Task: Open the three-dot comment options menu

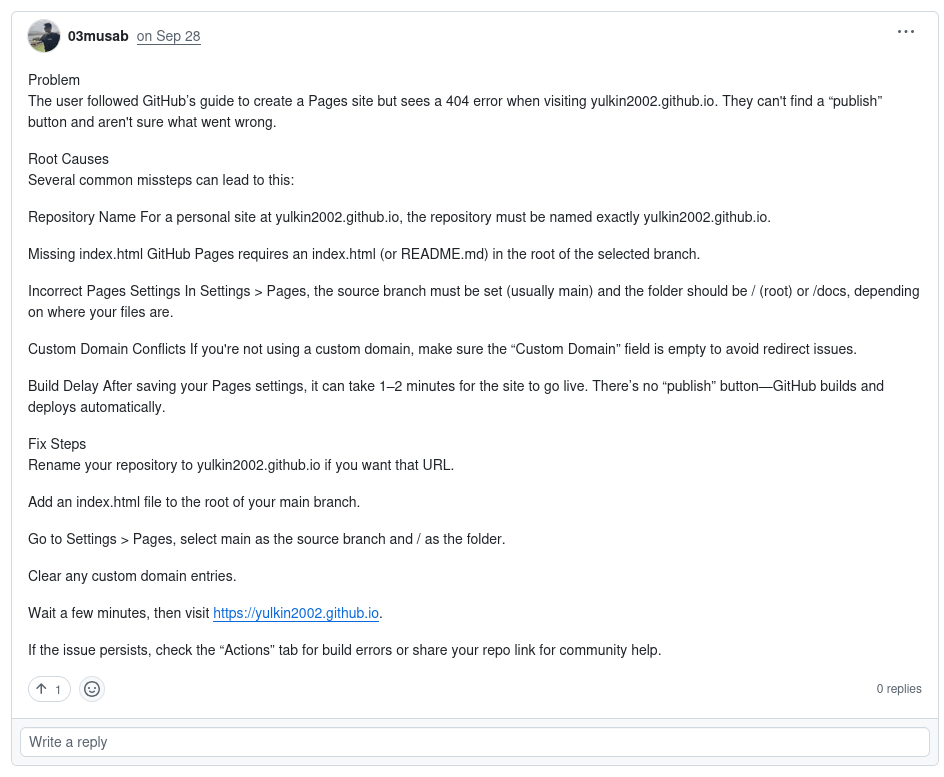Action: click(905, 32)
